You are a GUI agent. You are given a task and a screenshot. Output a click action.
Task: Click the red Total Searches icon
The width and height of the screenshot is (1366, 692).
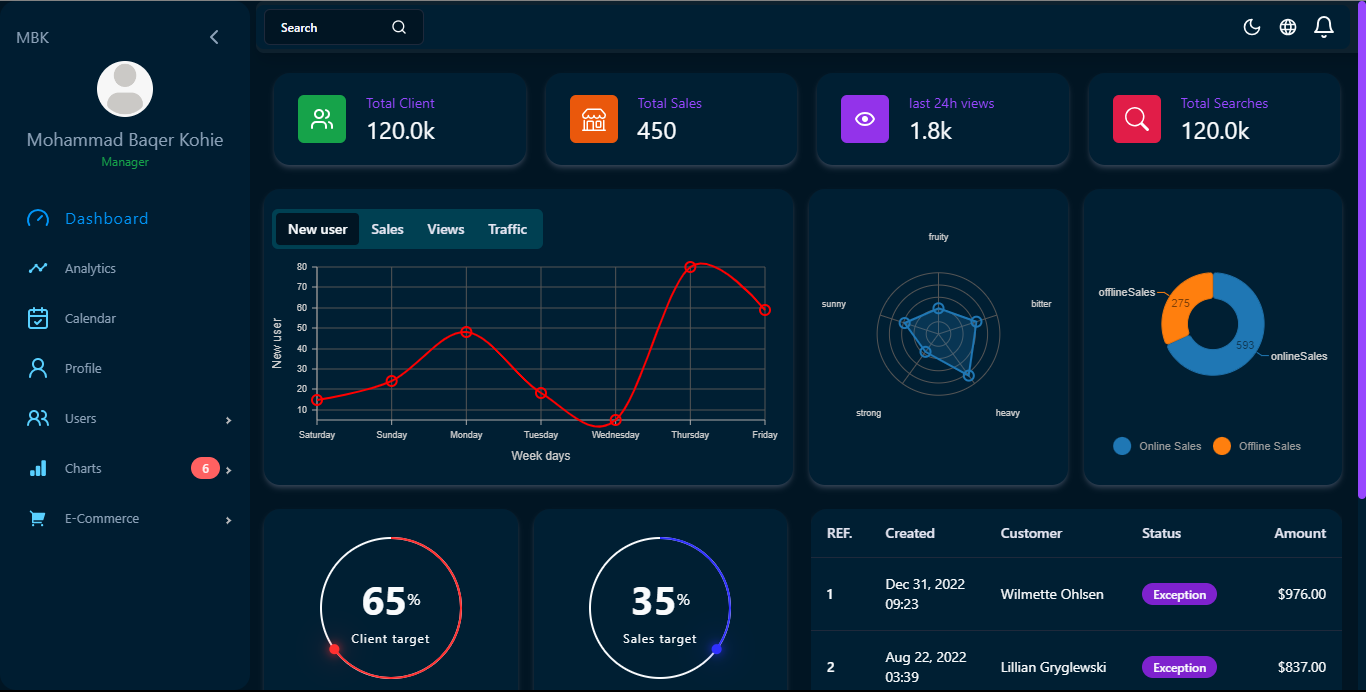(1137, 119)
